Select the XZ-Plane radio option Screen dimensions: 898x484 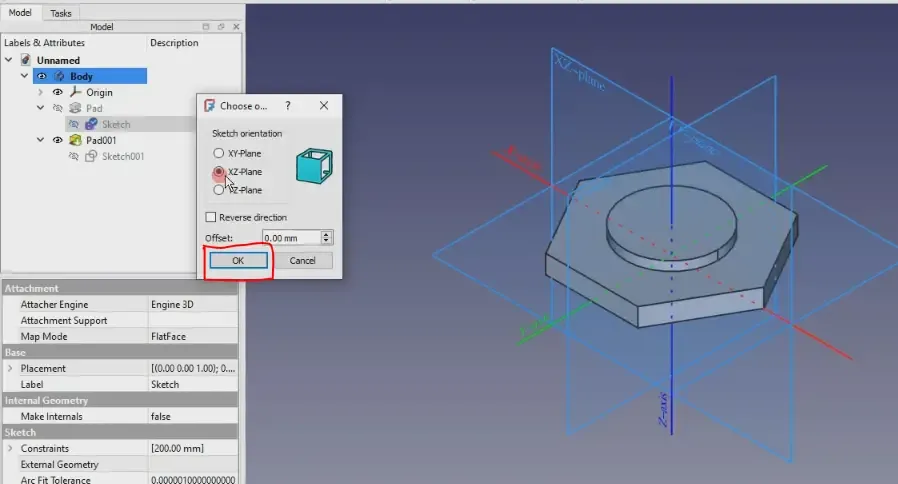(x=218, y=172)
